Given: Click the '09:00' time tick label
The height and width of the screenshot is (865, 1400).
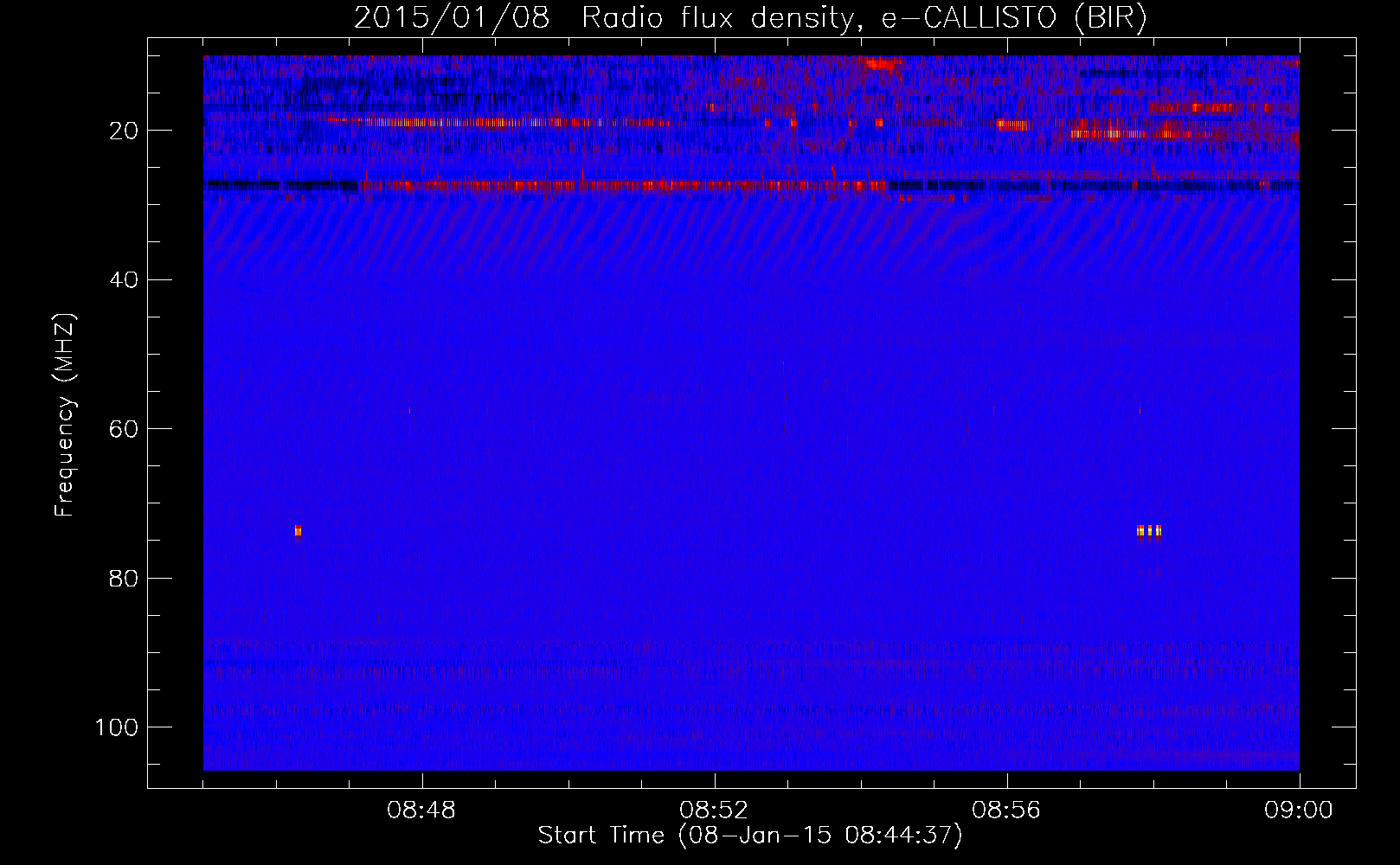Looking at the screenshot, I should pyautogui.click(x=1299, y=811).
